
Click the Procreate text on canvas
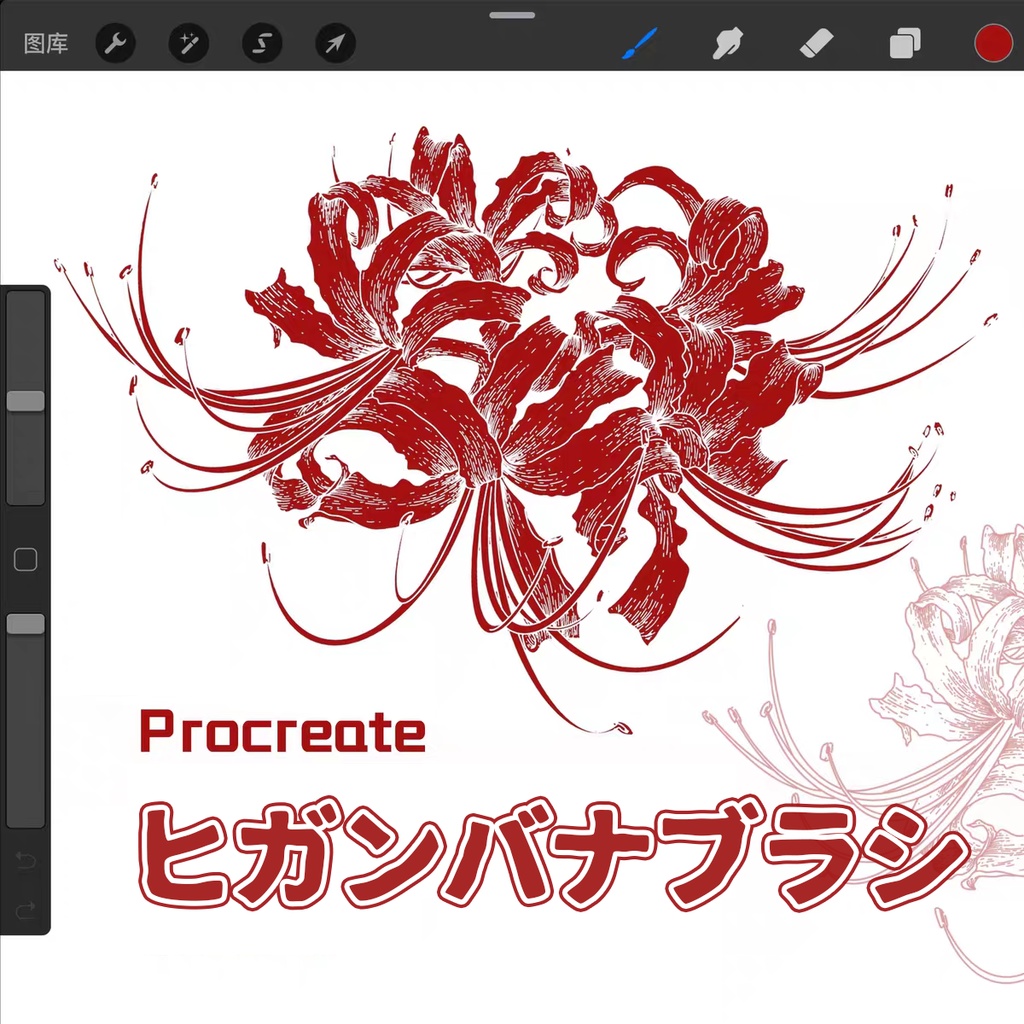tap(283, 731)
